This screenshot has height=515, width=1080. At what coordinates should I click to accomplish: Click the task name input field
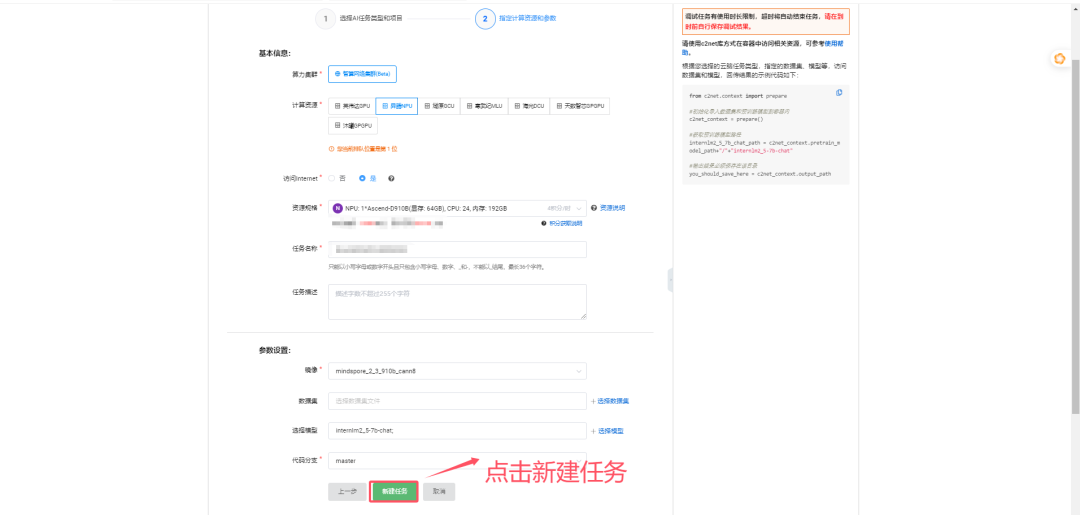coord(457,249)
